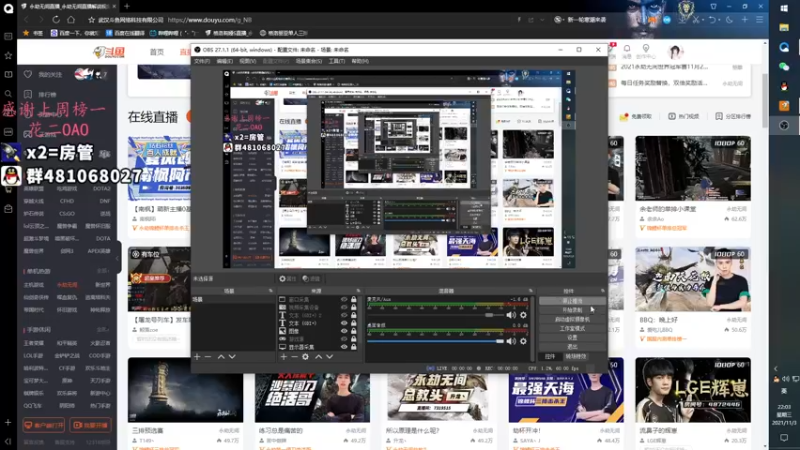Click the Stop Streaming button in OBS
The width and height of the screenshot is (800, 450).
pos(572,301)
